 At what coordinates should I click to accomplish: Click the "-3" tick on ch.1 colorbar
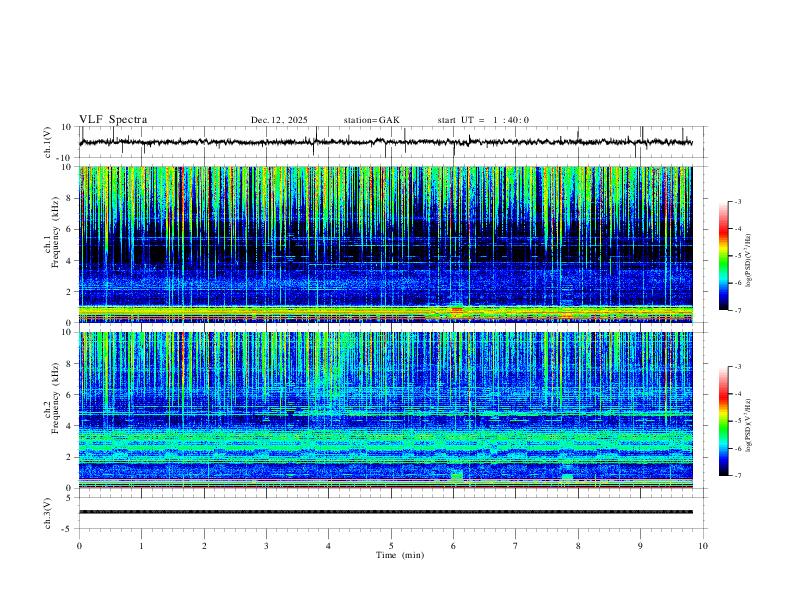[737, 201]
